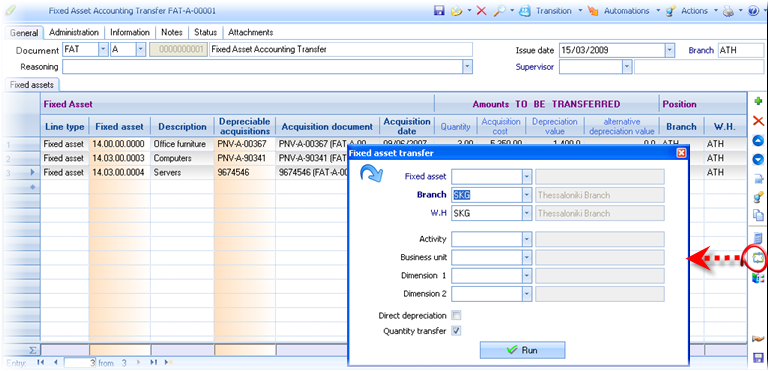This screenshot has height=371, width=768.
Task: Click fixed asset code 14.03.00.0003
Action: [120, 158]
